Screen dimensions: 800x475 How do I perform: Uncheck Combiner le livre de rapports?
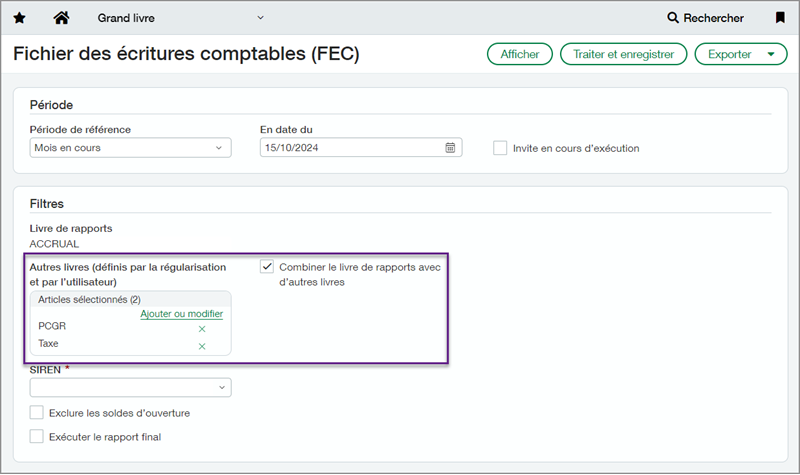(x=267, y=267)
